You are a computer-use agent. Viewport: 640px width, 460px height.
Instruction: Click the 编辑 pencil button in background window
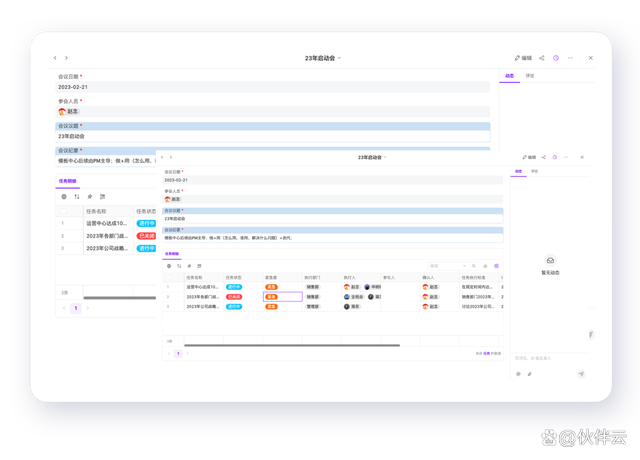click(523, 58)
